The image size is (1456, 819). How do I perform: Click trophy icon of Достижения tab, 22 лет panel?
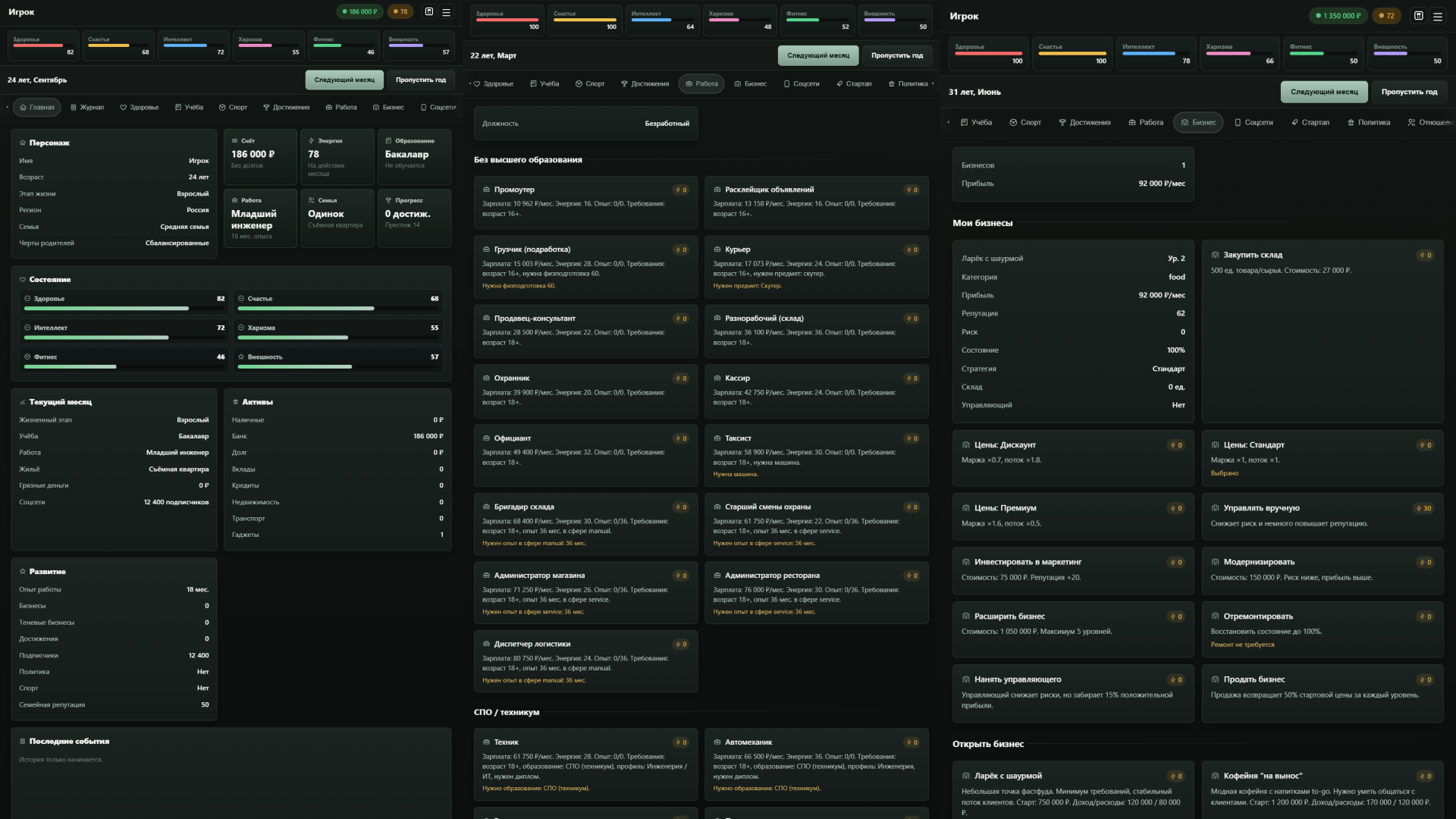(624, 84)
